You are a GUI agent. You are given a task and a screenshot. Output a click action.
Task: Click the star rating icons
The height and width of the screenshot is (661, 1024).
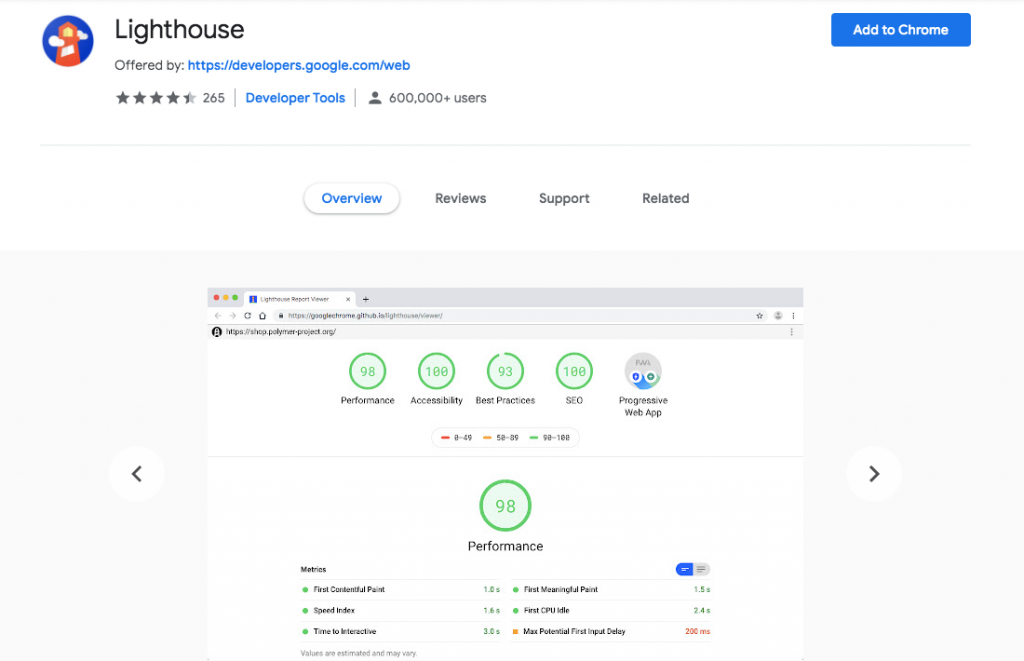[156, 98]
